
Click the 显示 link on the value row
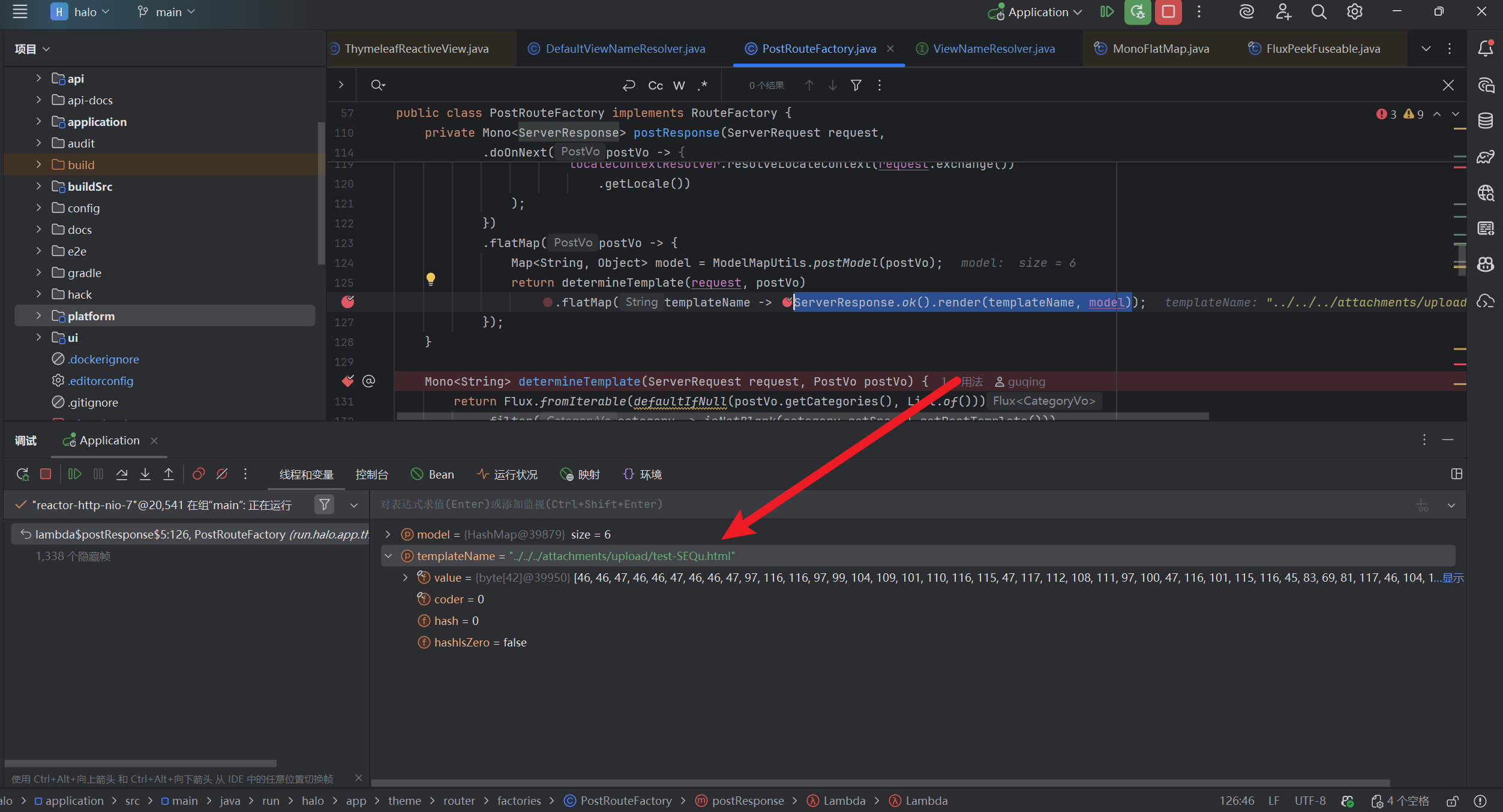pos(1453,578)
